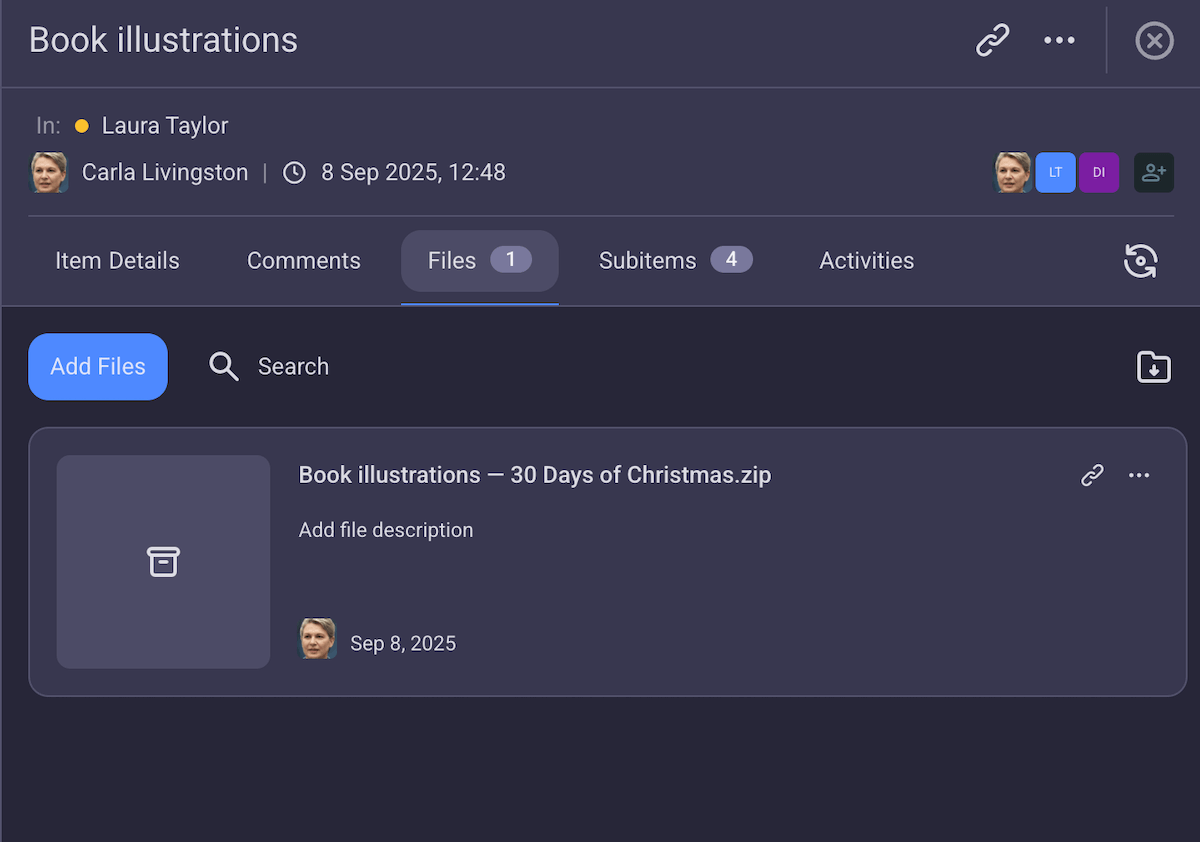Copy the item link in the header
Viewport: 1200px width, 842px height.
pyautogui.click(x=992, y=41)
